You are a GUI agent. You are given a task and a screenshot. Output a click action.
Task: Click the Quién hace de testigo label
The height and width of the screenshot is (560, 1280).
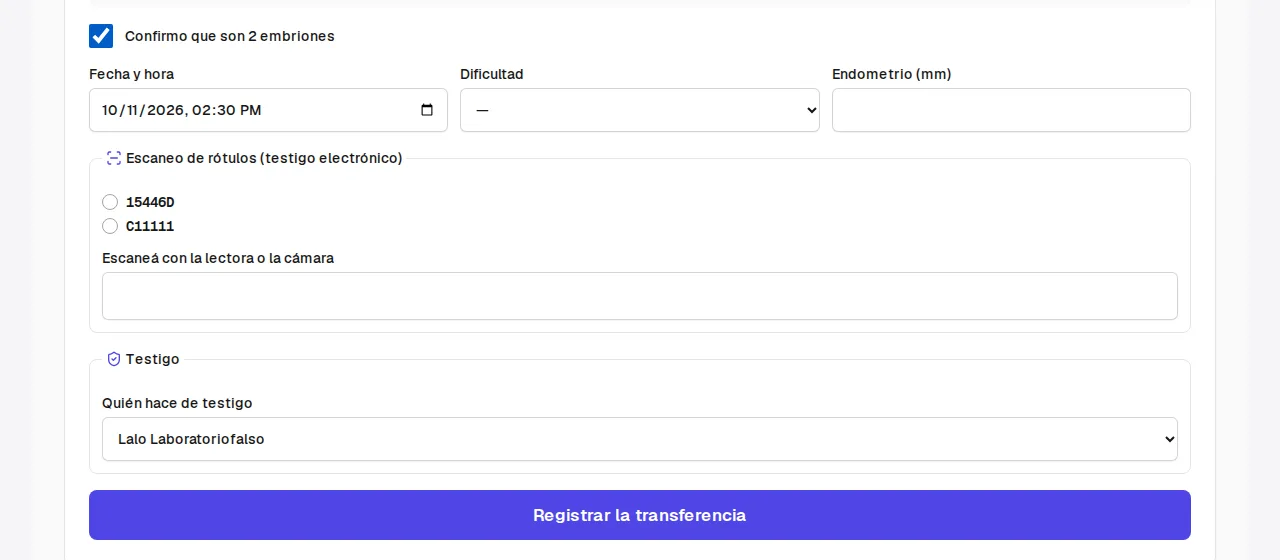(x=177, y=403)
